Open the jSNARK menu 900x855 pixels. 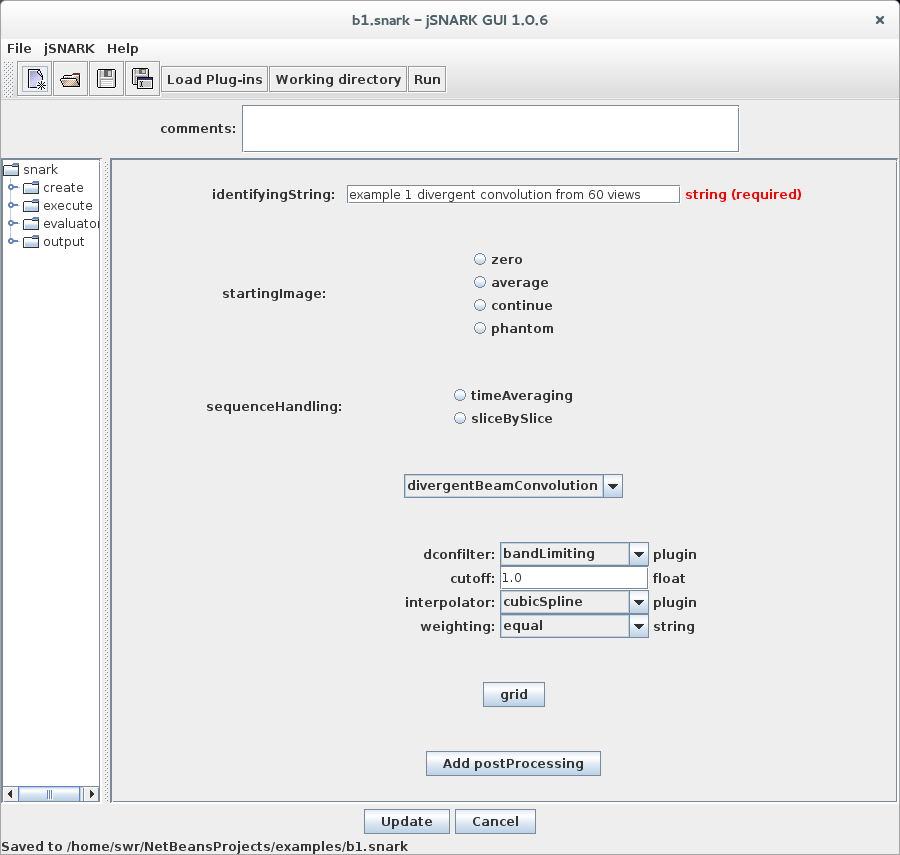(x=69, y=49)
